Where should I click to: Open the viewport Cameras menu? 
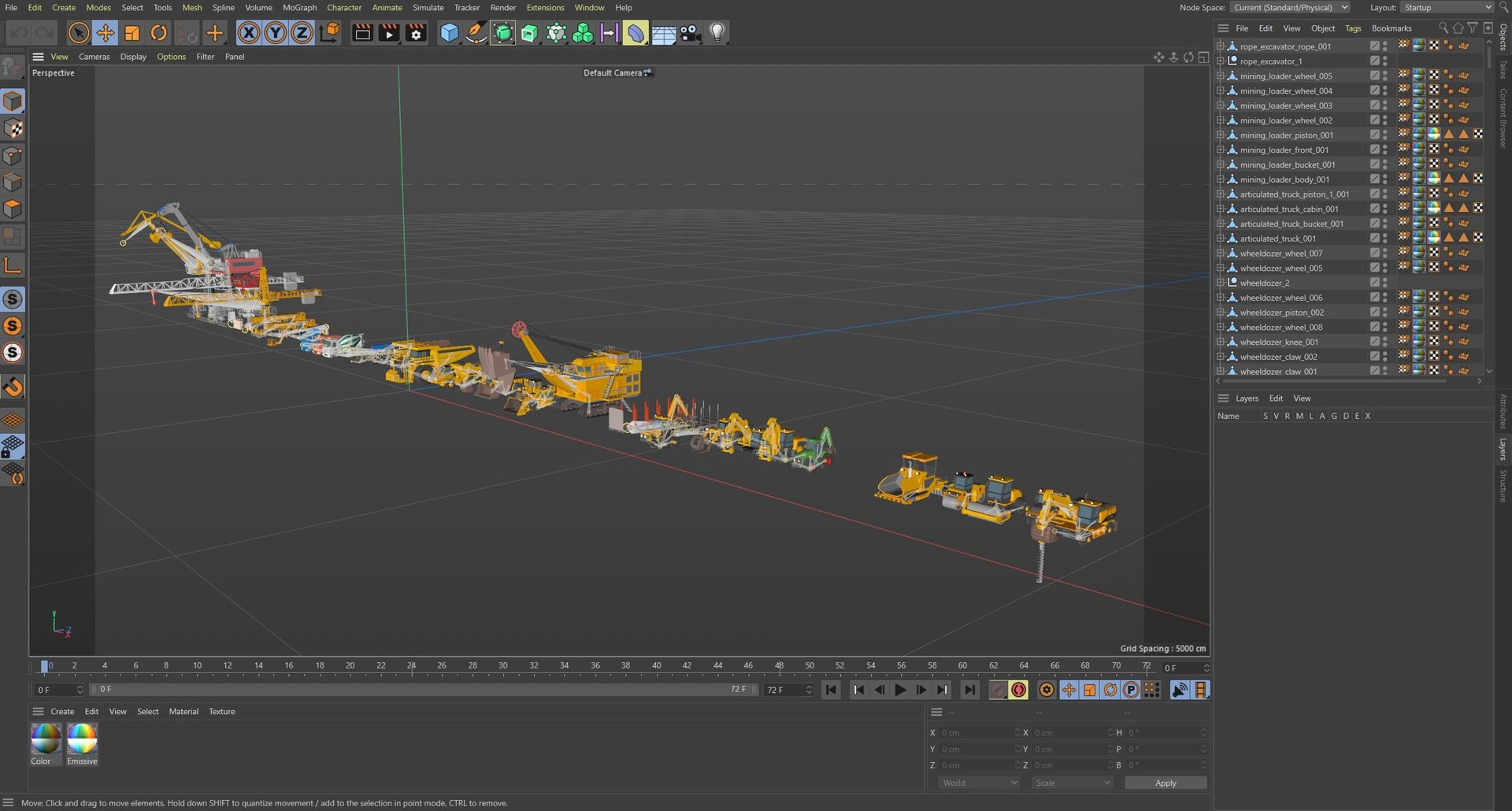click(94, 57)
